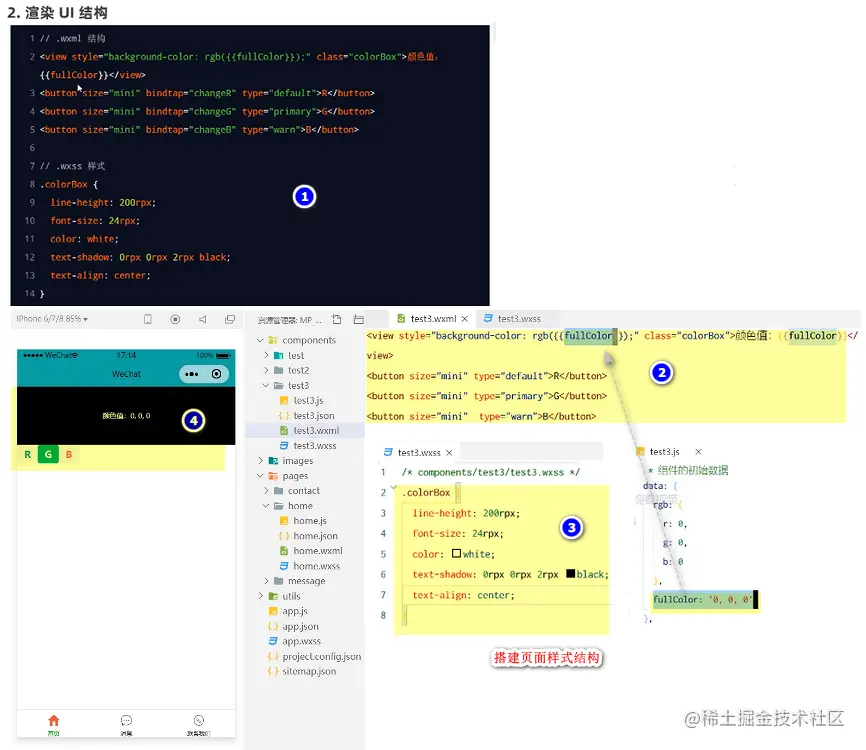866x750 pixels.
Task: Open sitemap.json in the file tree
Action: 309,671
